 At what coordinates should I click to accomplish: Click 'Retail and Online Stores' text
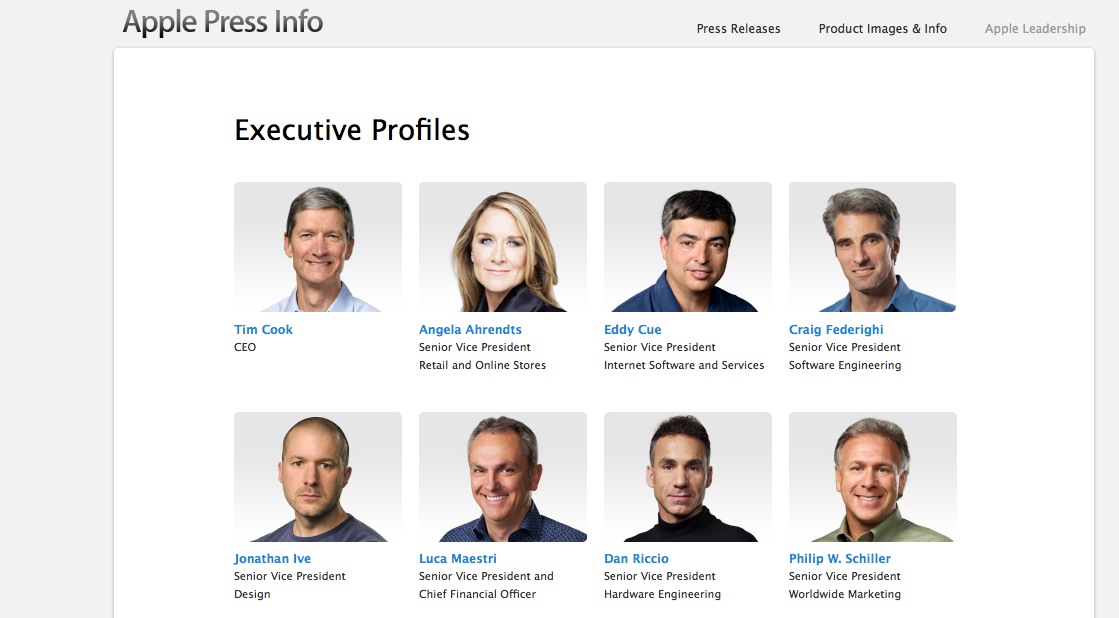pyautogui.click(x=482, y=365)
